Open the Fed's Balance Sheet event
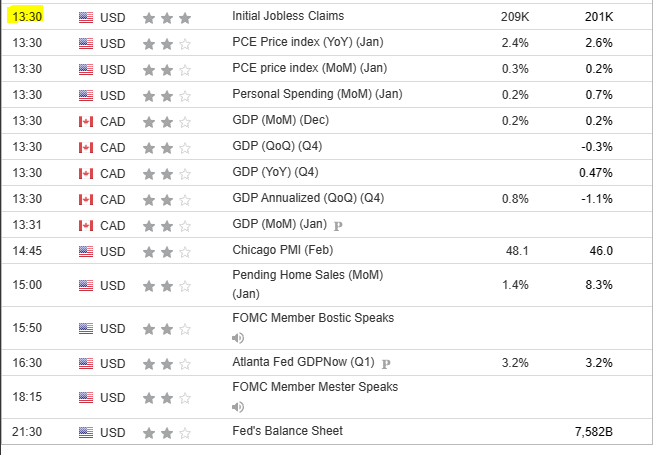 pyautogui.click(x=287, y=431)
